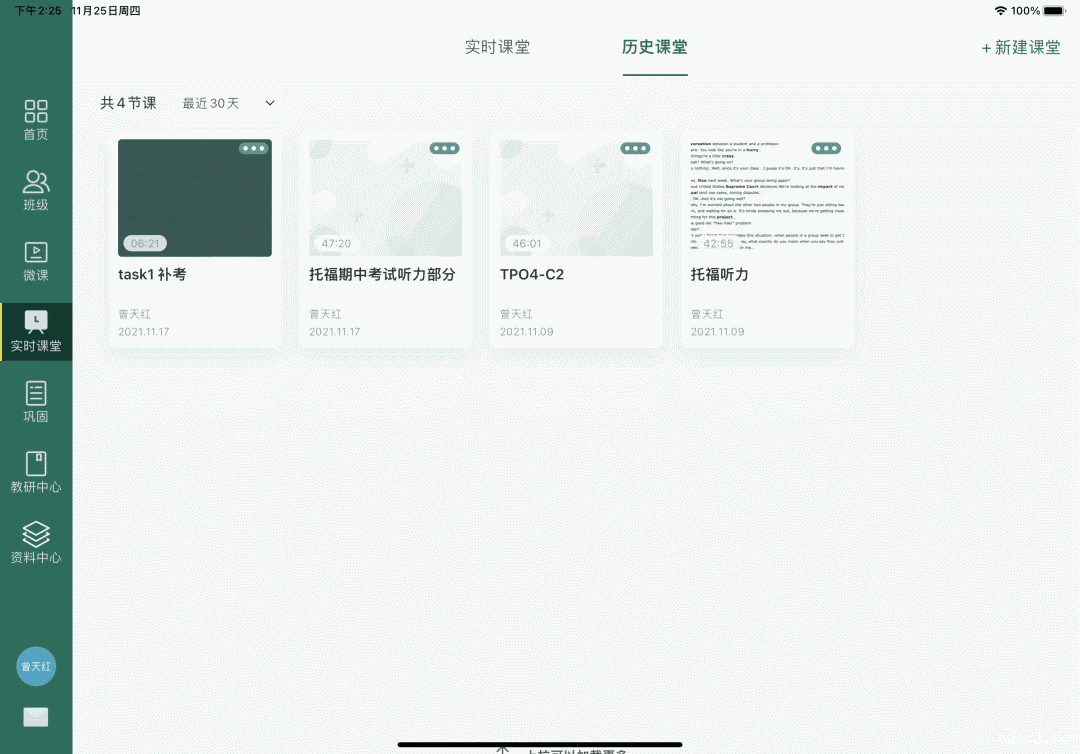Open options menu on 托福听力 card
The width and height of the screenshot is (1080, 754).
pos(828,147)
